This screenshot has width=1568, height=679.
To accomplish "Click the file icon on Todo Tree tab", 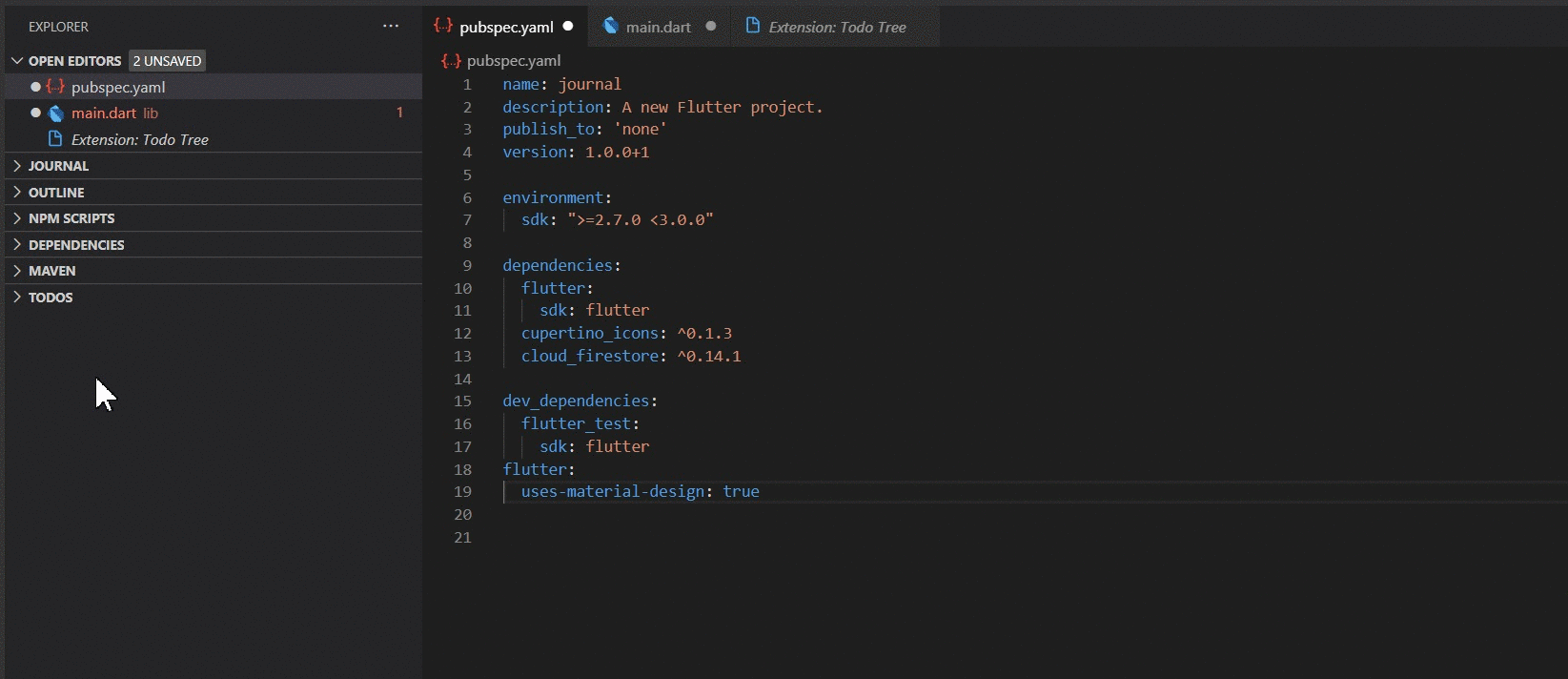I will click(x=753, y=27).
